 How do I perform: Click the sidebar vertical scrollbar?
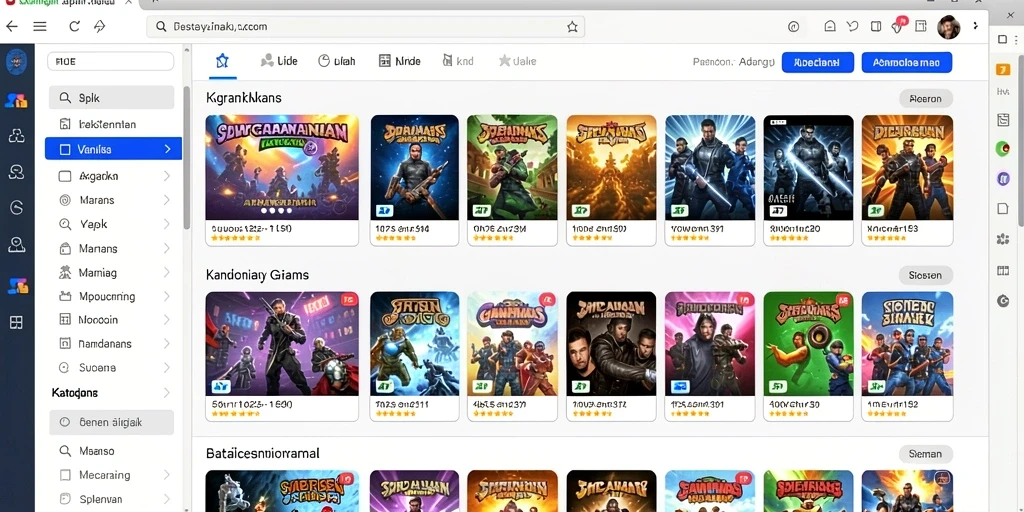[187, 157]
